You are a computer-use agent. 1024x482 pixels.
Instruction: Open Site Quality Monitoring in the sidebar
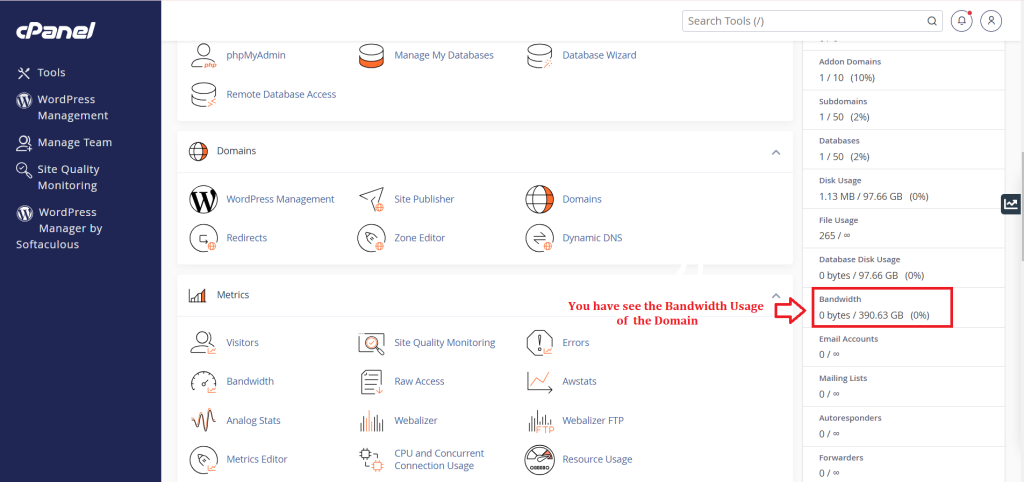click(68, 177)
